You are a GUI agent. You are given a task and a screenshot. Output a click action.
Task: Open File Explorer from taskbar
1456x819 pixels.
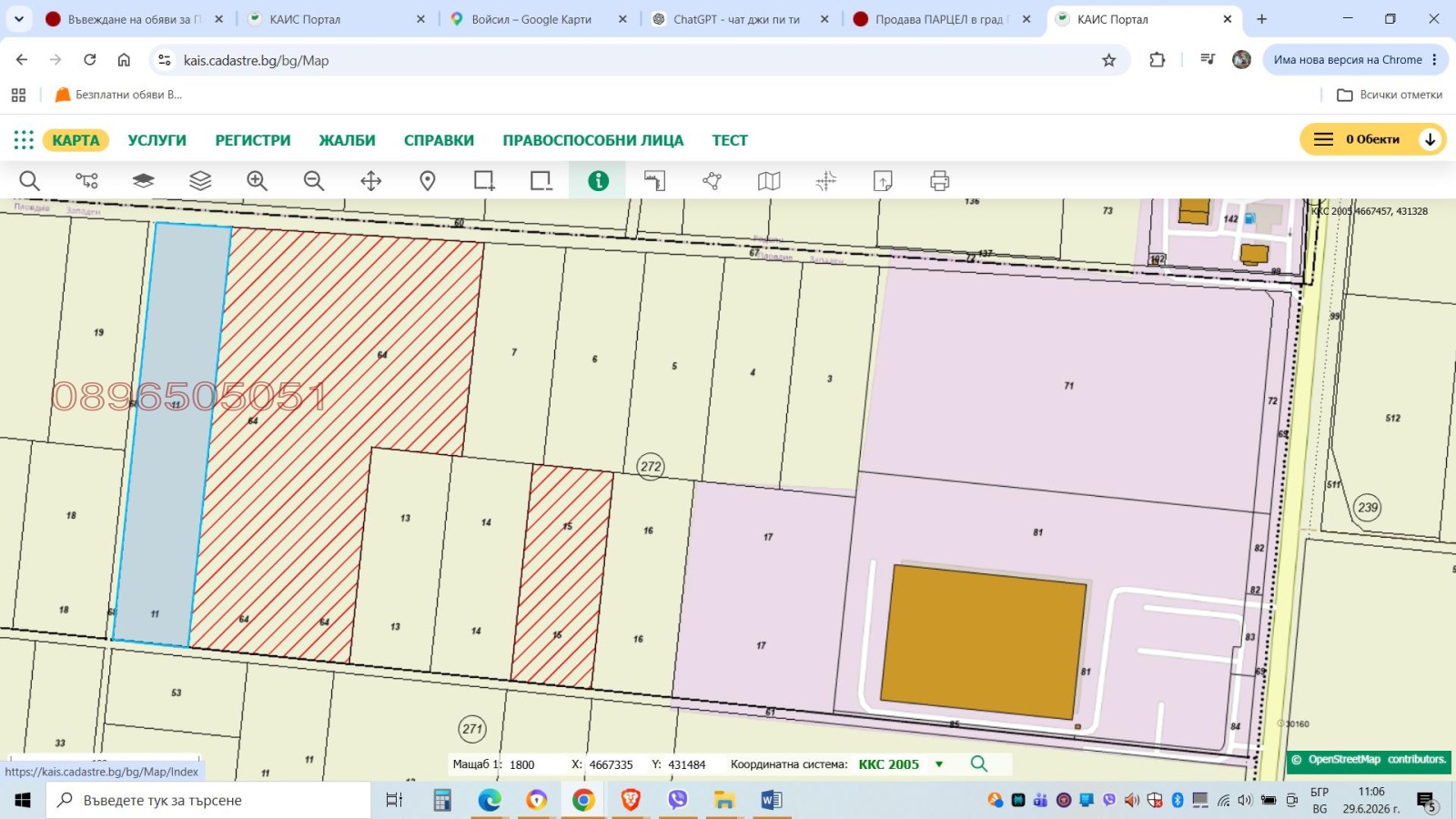point(724,800)
